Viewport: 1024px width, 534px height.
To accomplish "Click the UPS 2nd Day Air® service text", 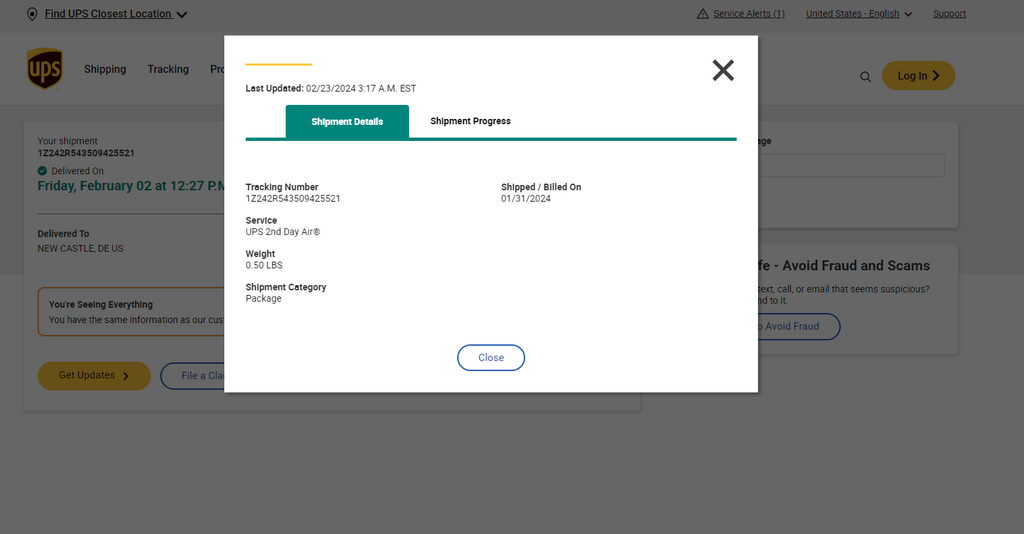I will tap(283, 232).
